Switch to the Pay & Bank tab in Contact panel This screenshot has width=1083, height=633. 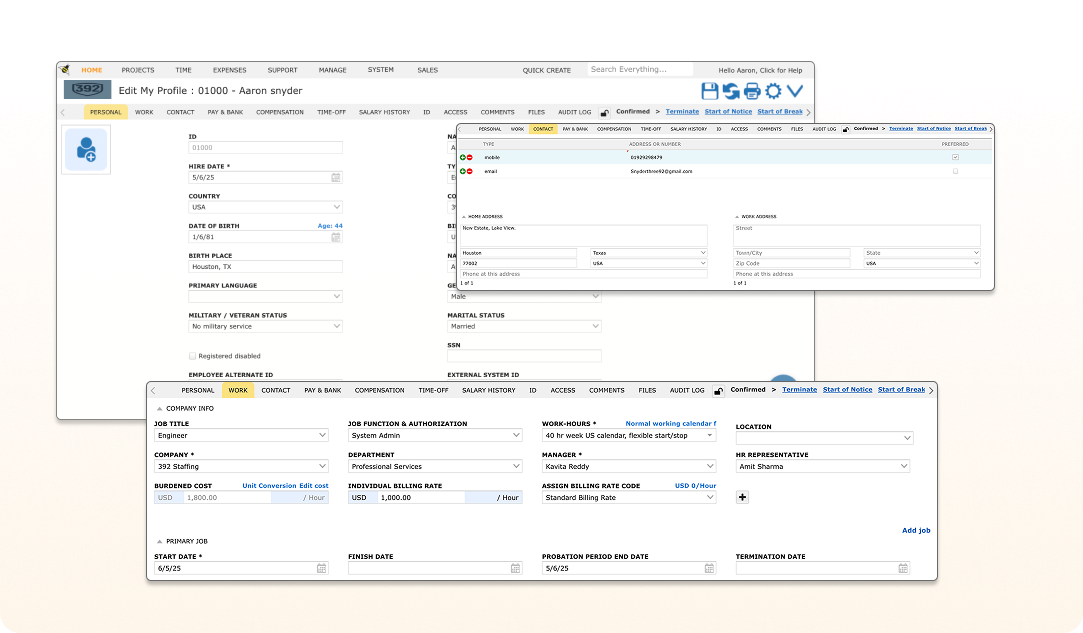point(575,129)
